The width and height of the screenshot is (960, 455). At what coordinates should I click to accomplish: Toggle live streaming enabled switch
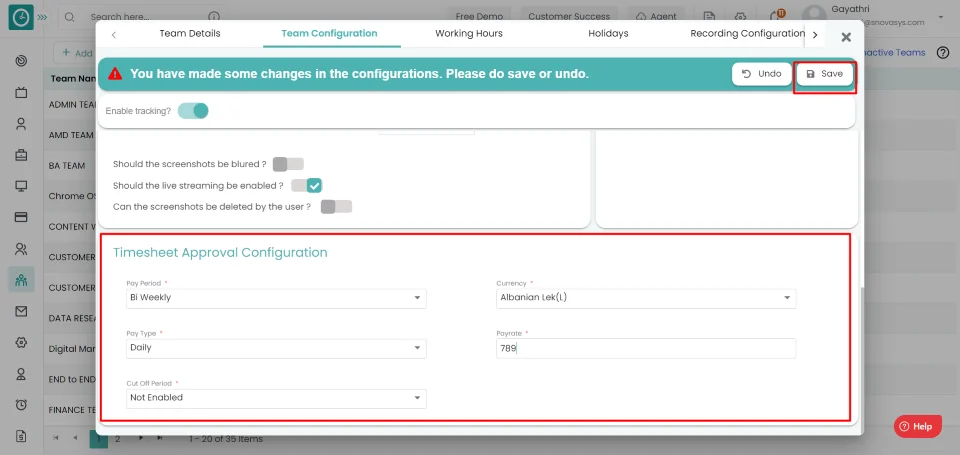coord(306,186)
